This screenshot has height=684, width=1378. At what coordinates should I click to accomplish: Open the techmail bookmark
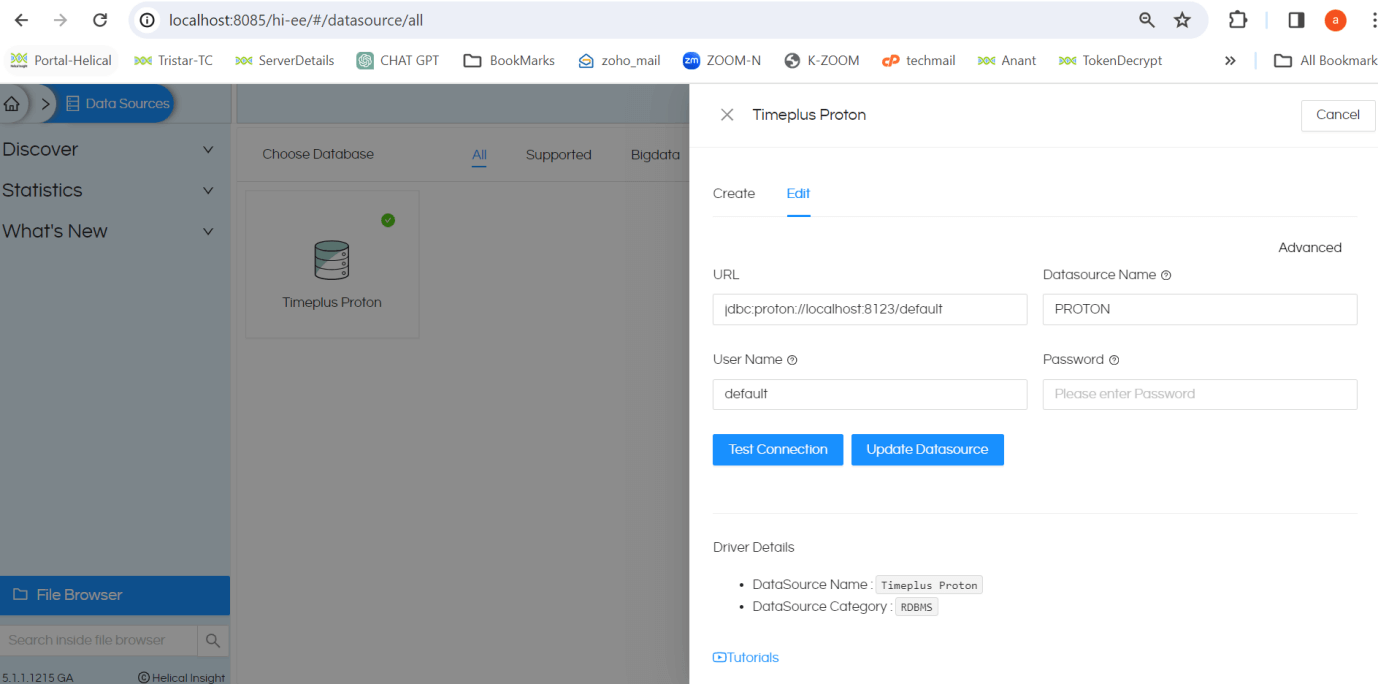(x=918, y=60)
